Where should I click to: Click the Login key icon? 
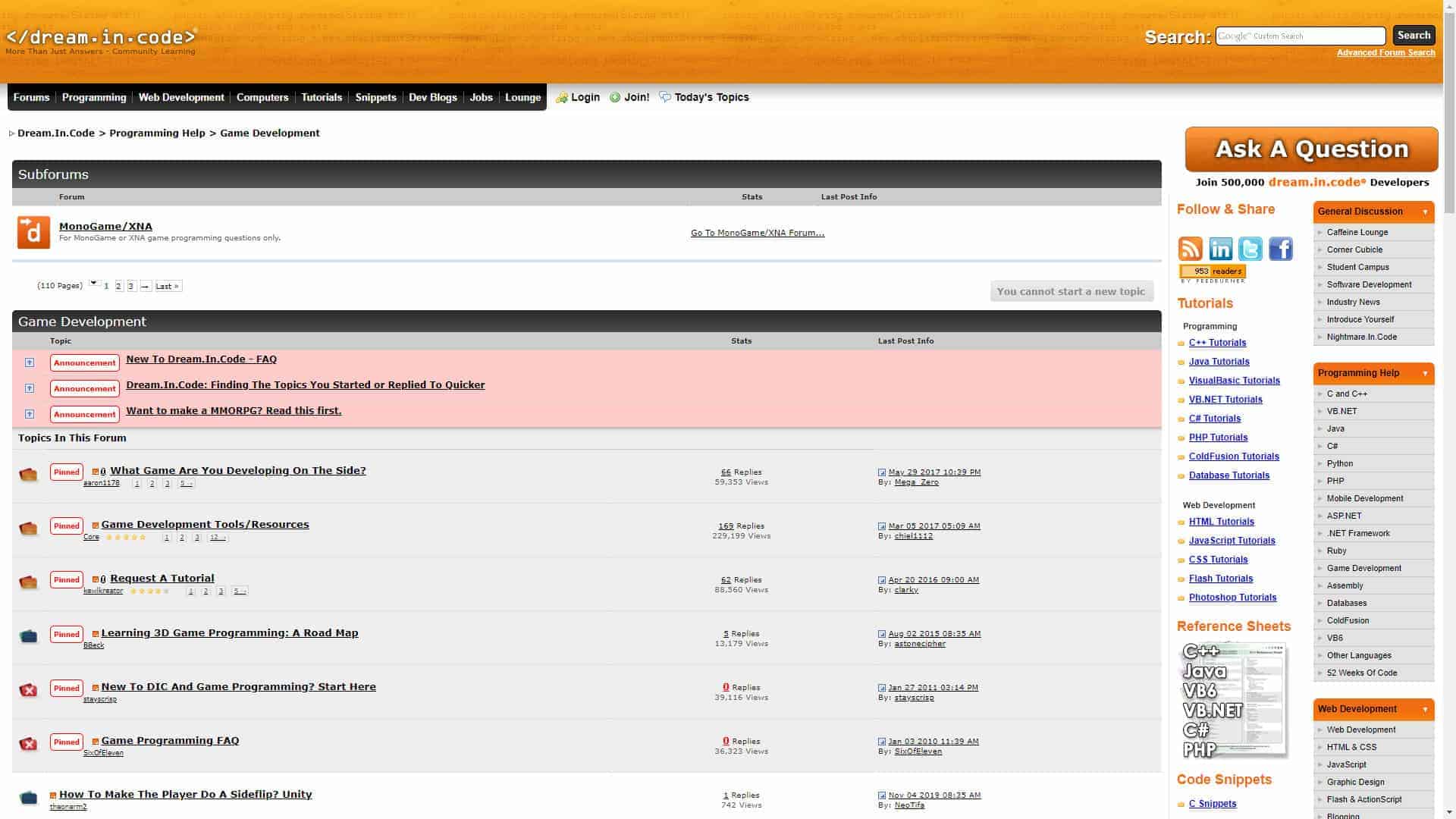click(562, 97)
